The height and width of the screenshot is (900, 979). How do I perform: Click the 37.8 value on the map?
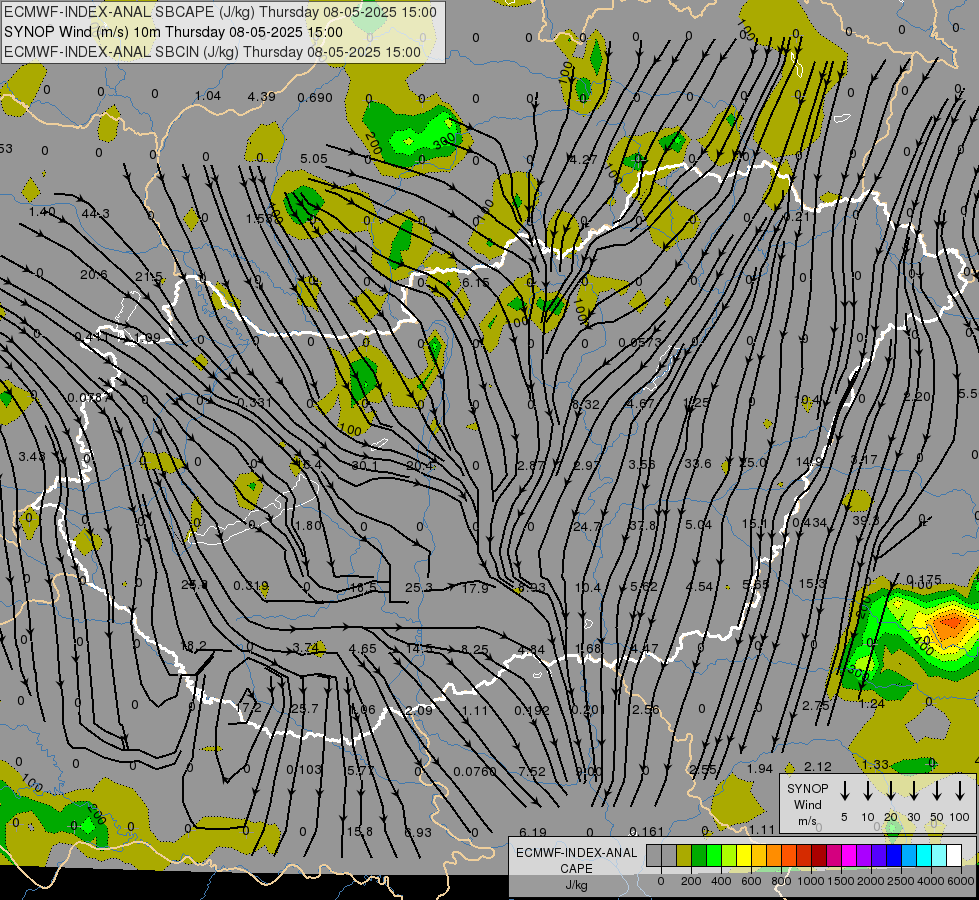642,525
